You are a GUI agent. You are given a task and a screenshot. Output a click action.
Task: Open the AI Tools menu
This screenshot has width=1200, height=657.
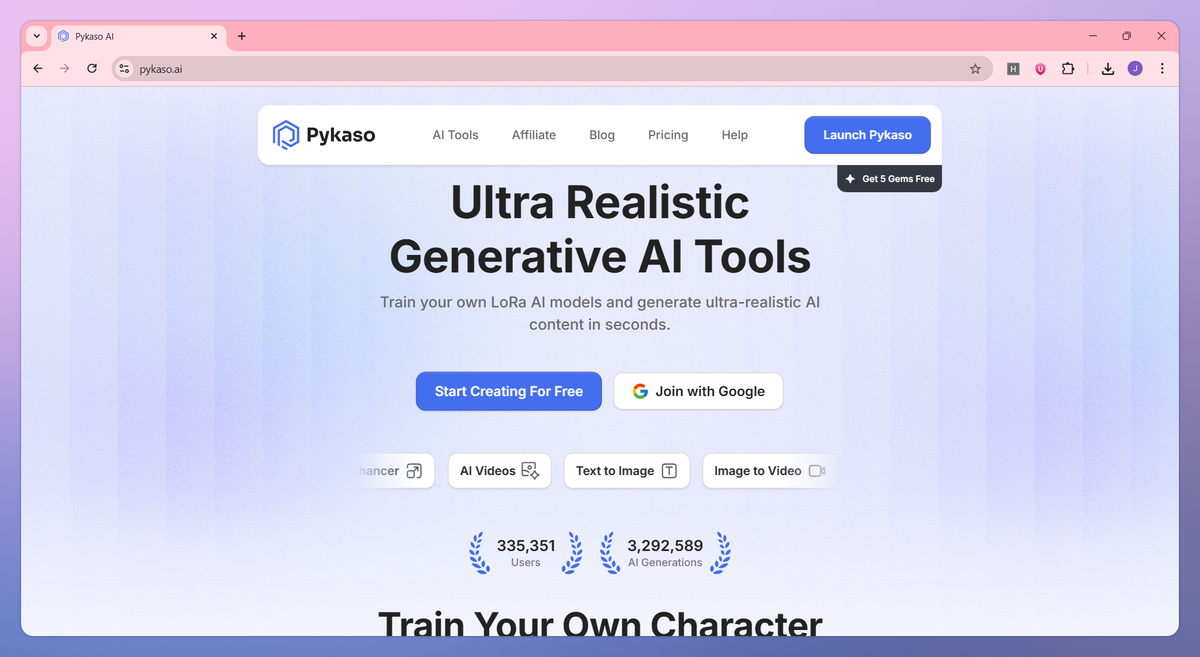[455, 135]
